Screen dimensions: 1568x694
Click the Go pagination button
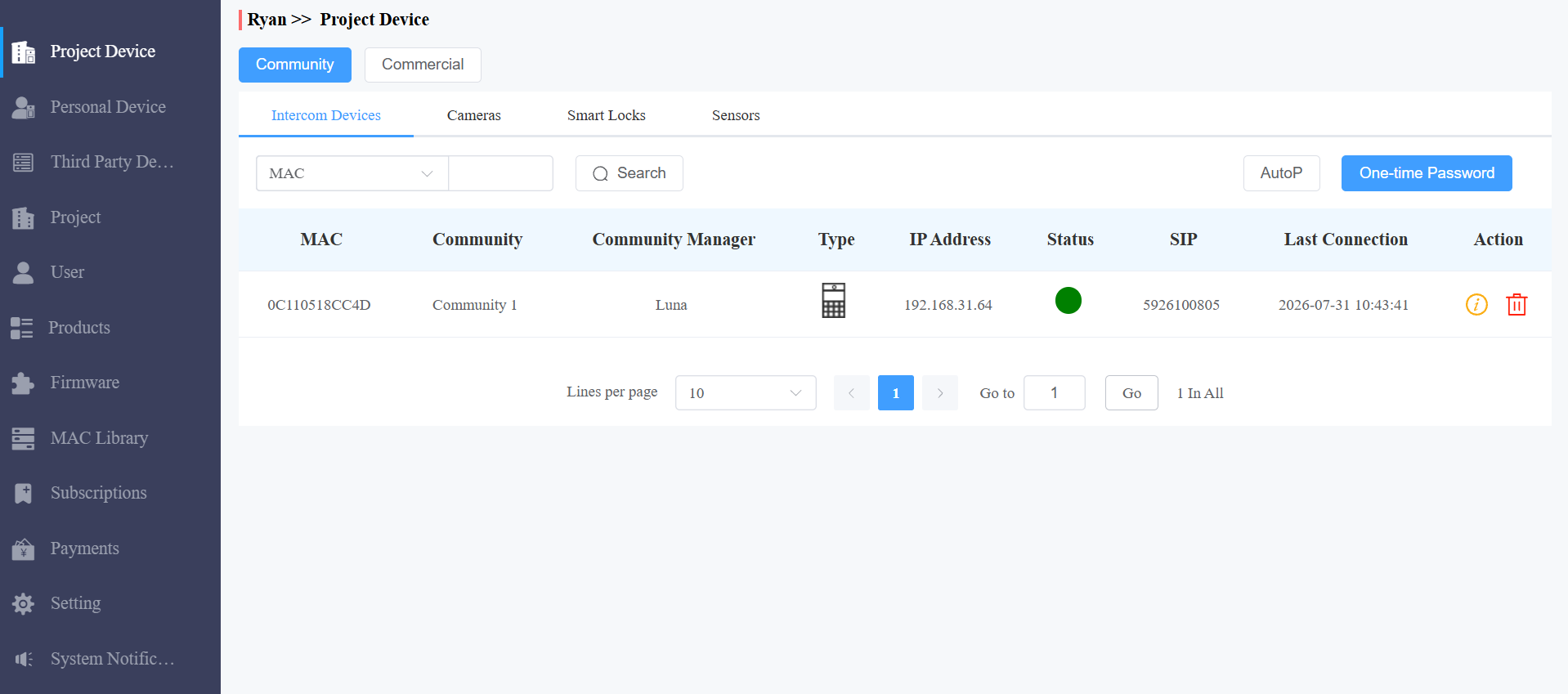coord(1131,393)
